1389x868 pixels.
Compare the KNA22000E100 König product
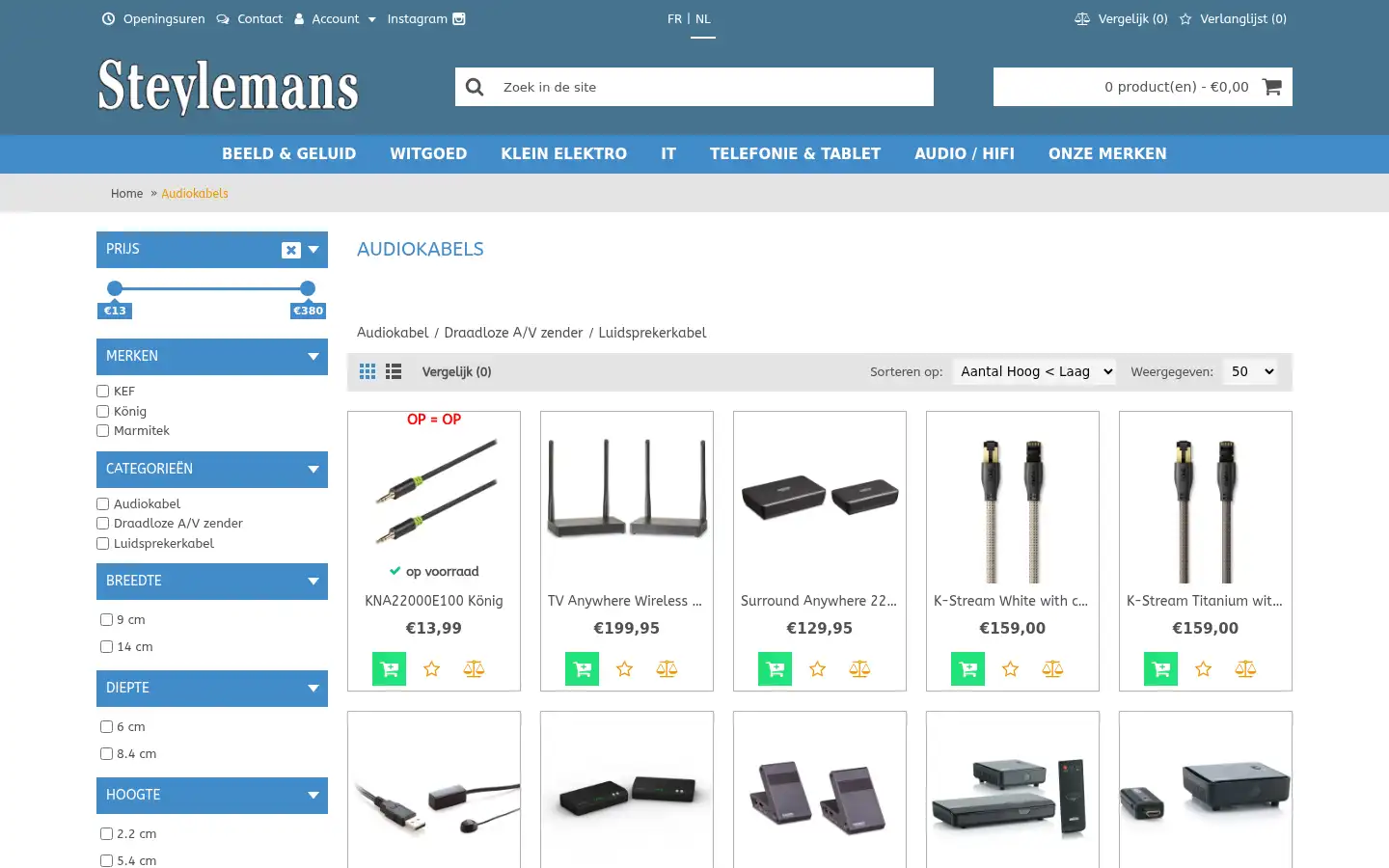click(474, 668)
